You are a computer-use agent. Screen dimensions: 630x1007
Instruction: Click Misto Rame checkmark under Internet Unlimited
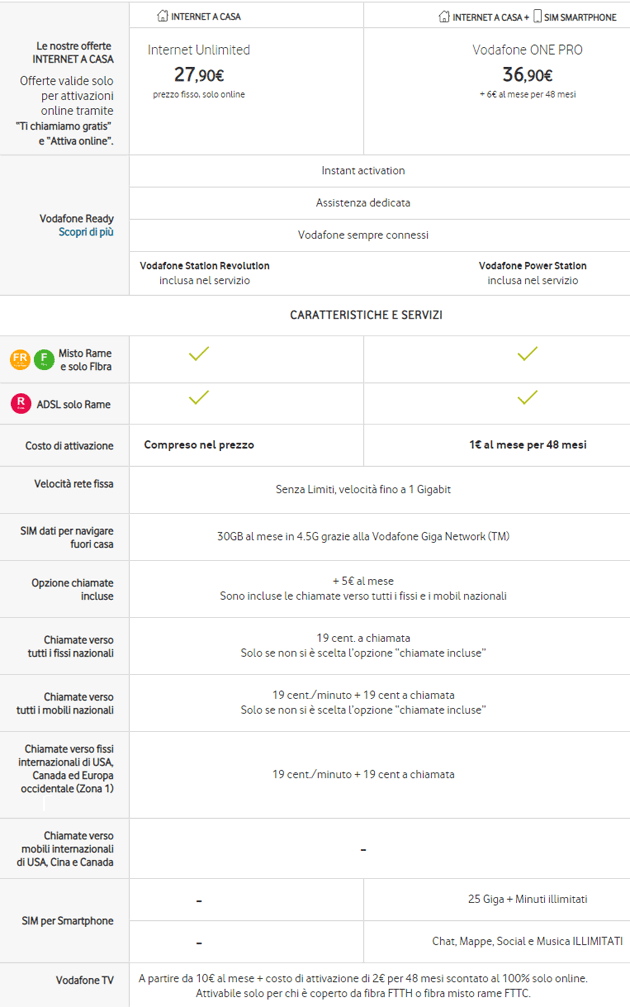click(x=199, y=353)
